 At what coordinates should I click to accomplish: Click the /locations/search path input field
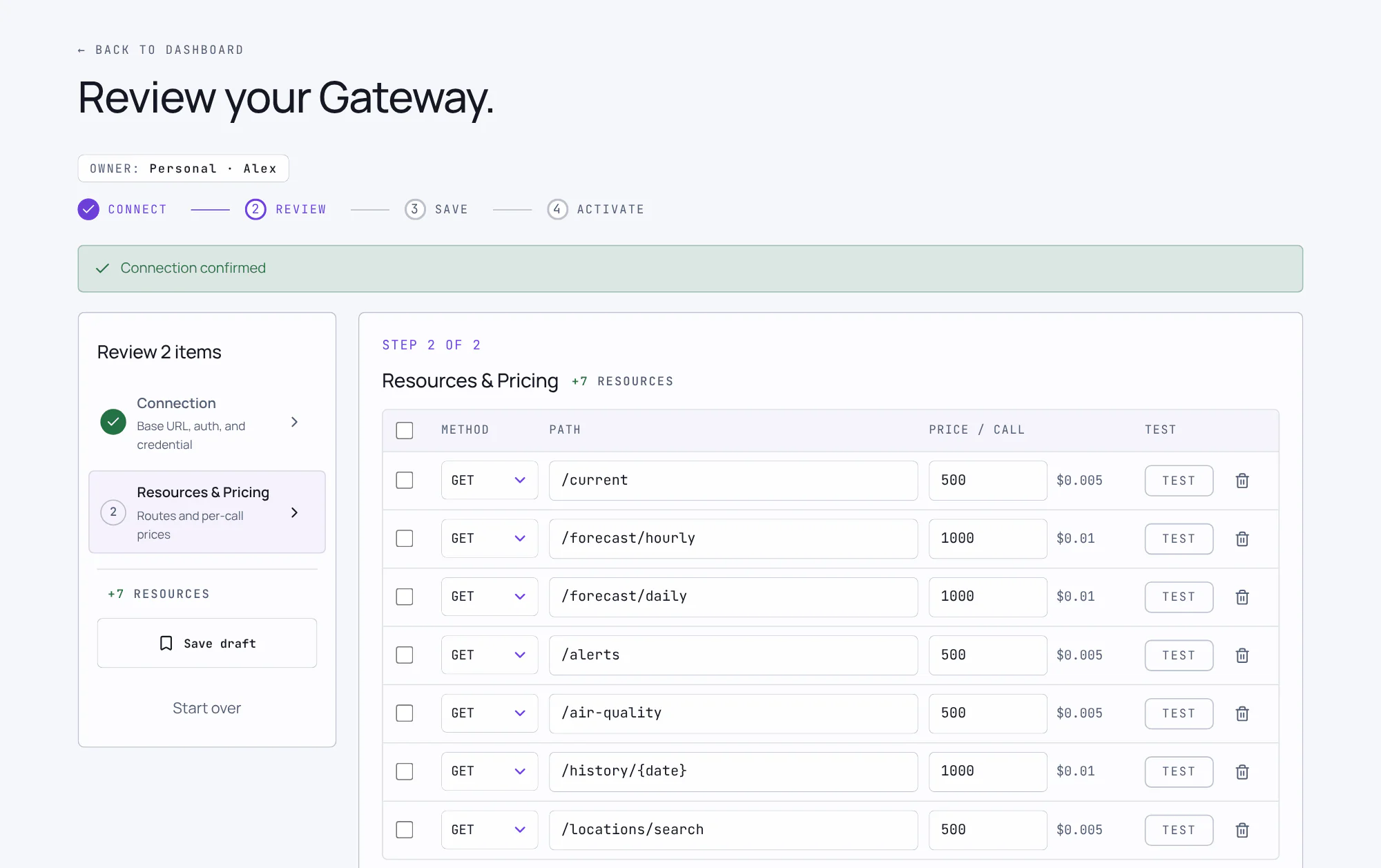733,829
